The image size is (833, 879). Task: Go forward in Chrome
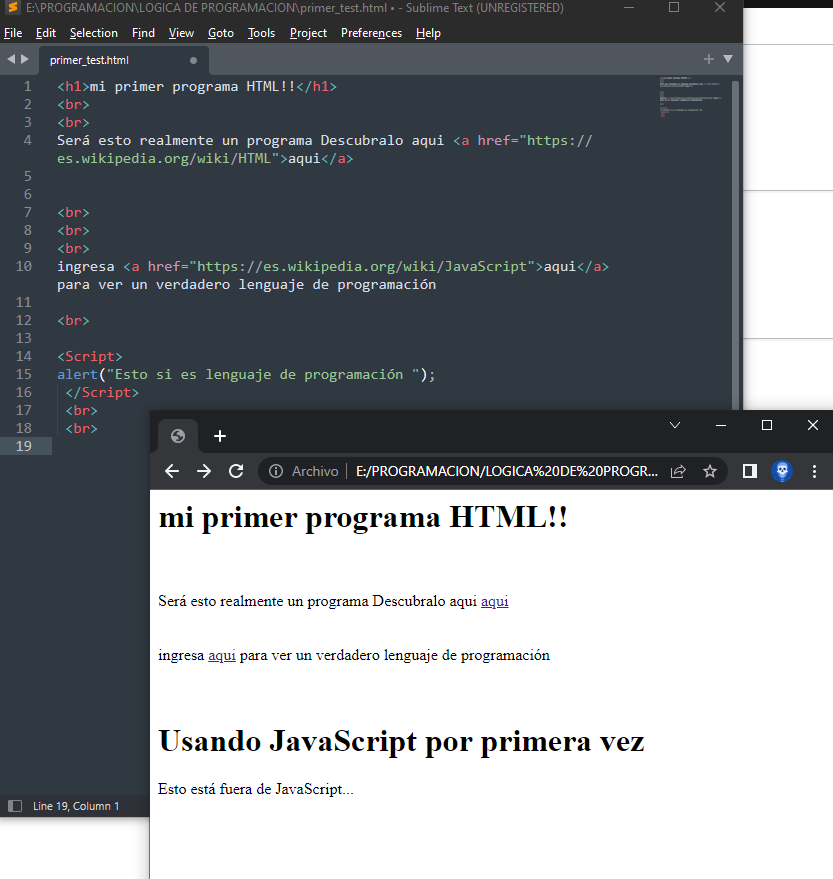pyautogui.click(x=204, y=471)
